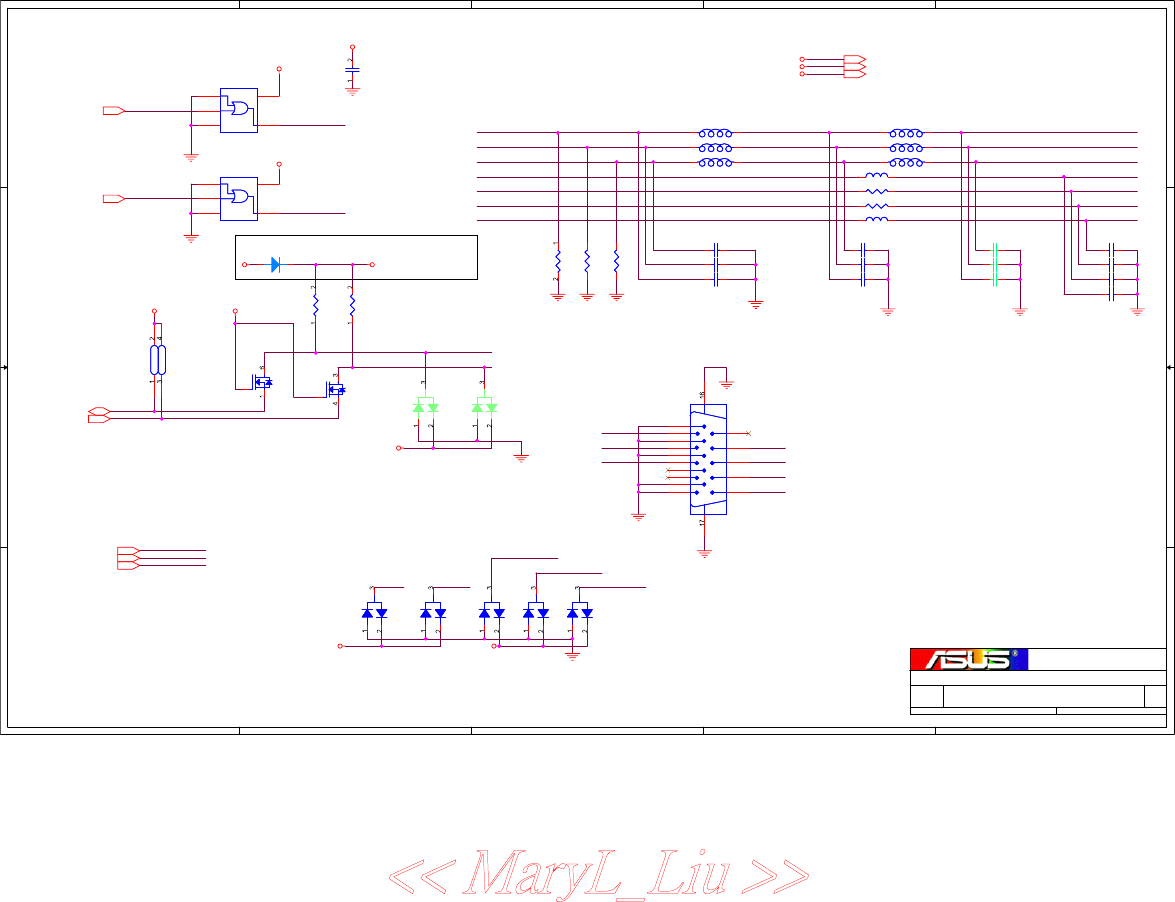
Task: Select the middle blue dual-diode of the bottom five
Action: [492, 611]
